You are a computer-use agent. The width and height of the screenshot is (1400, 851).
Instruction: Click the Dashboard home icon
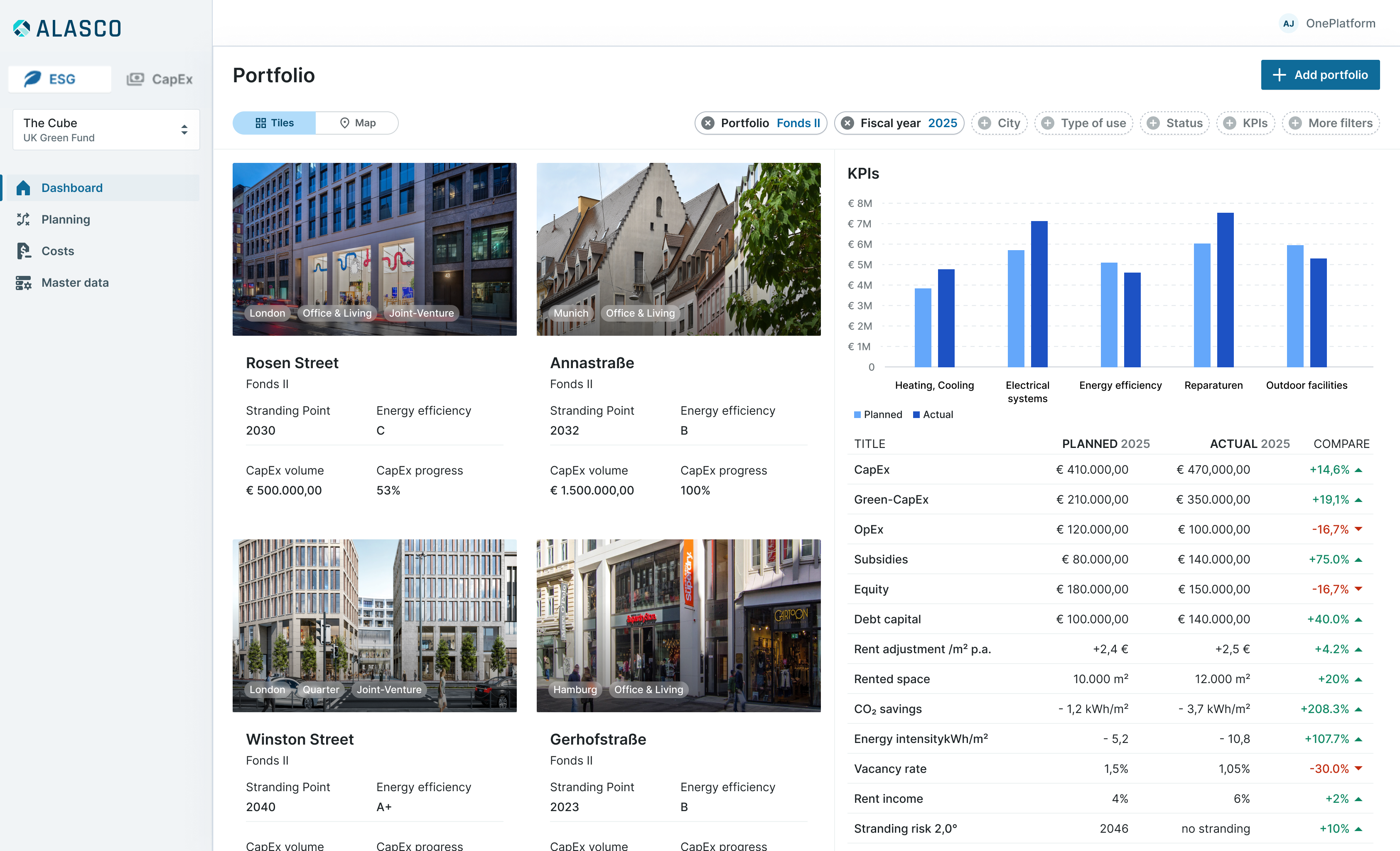(x=23, y=187)
